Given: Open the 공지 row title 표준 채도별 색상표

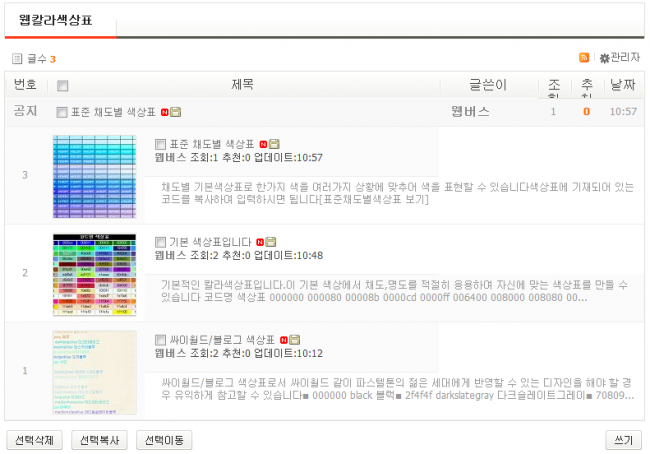Looking at the screenshot, I should pyautogui.click(x=113, y=112).
